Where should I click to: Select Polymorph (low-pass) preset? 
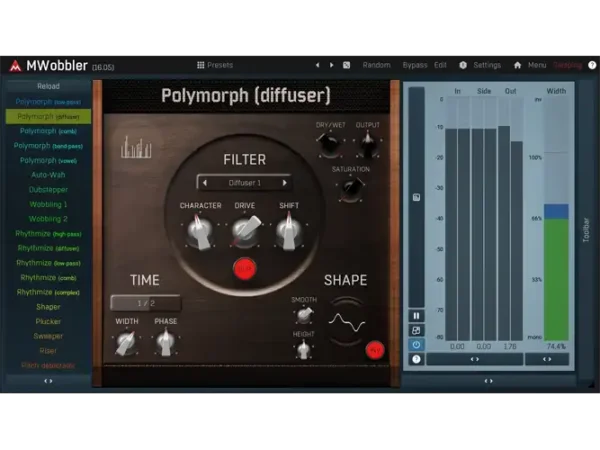coord(48,102)
